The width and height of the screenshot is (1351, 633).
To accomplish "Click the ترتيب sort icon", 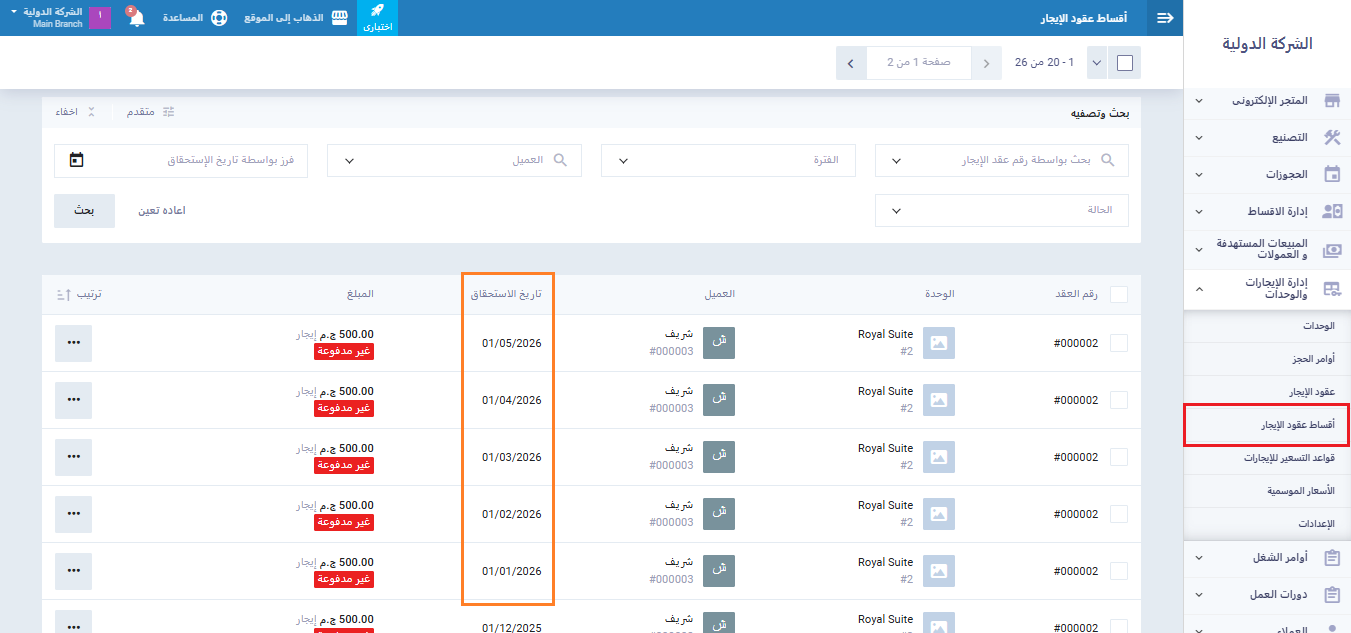I will pos(63,294).
